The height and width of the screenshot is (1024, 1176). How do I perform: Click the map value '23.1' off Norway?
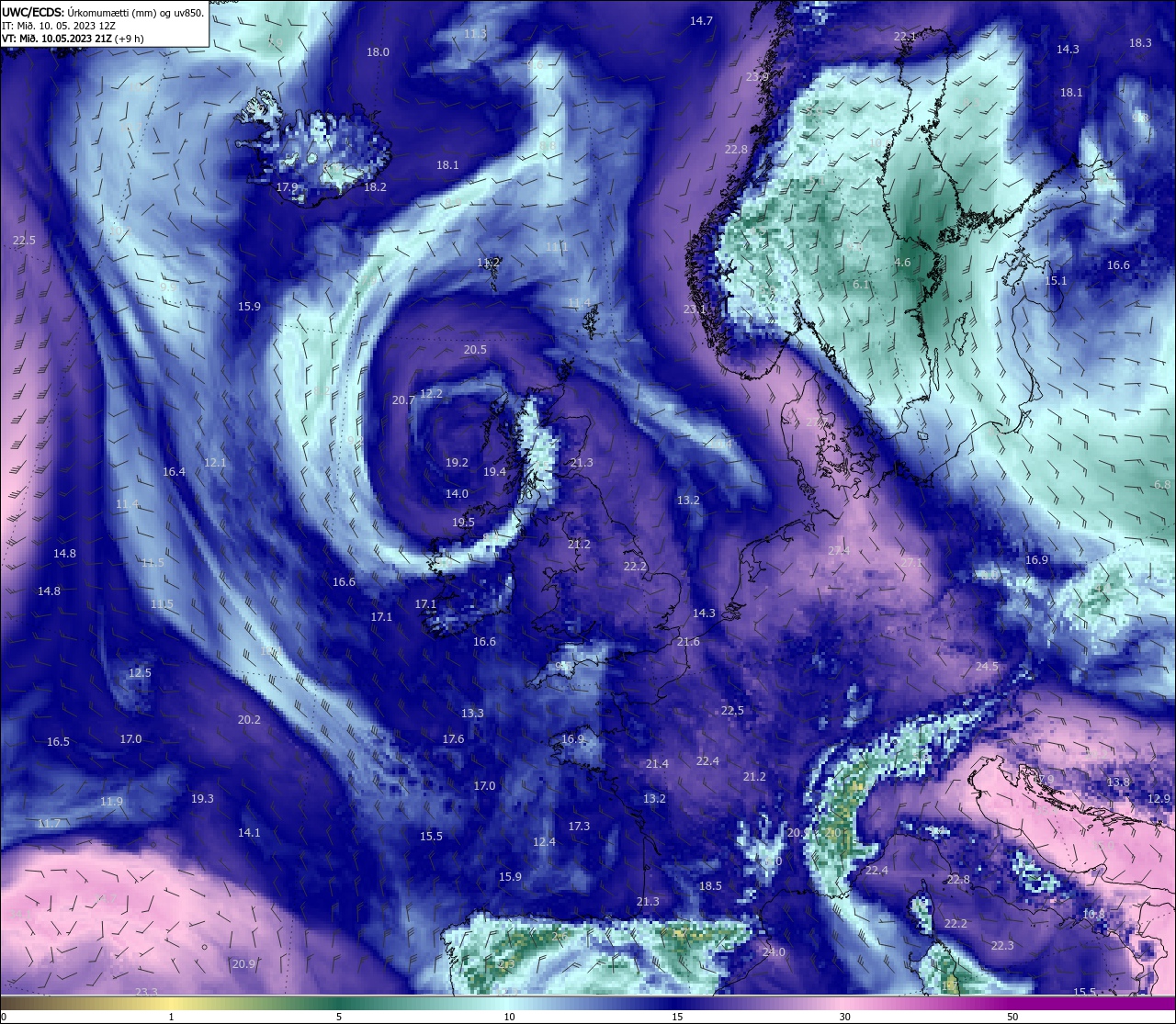click(x=695, y=309)
